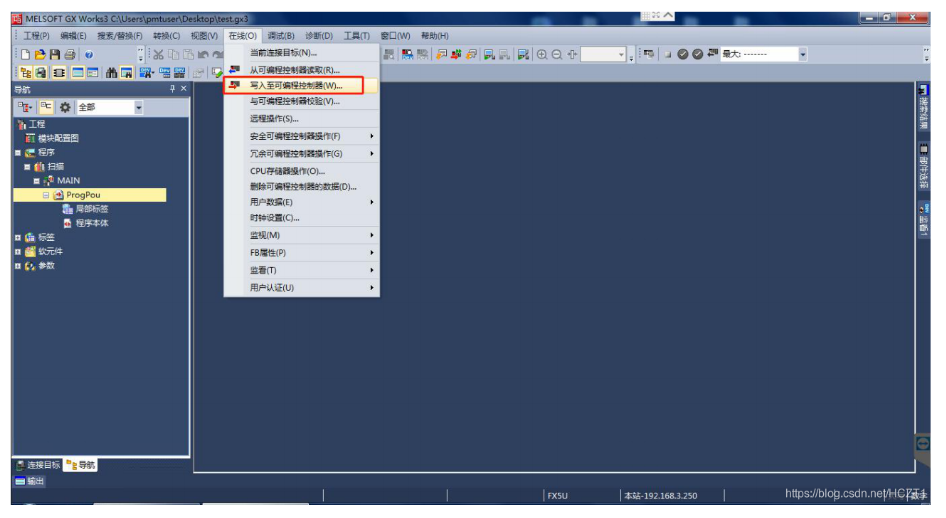Open the 全部 filter dropdown
Screen dimensions: 946x518
[139, 107]
